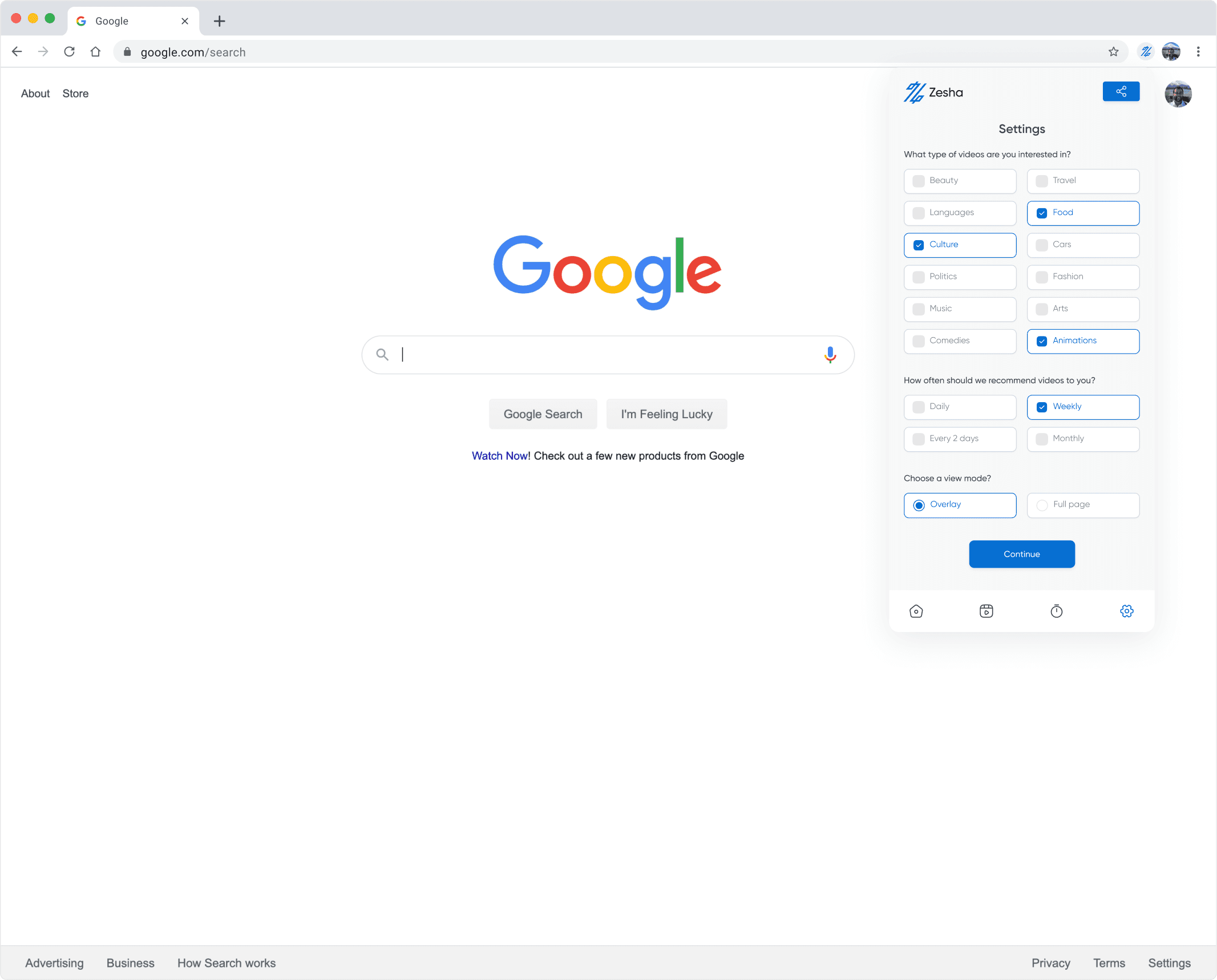This screenshot has width=1217, height=980.
Task: Click the Zesha share button
Action: 1121,91
